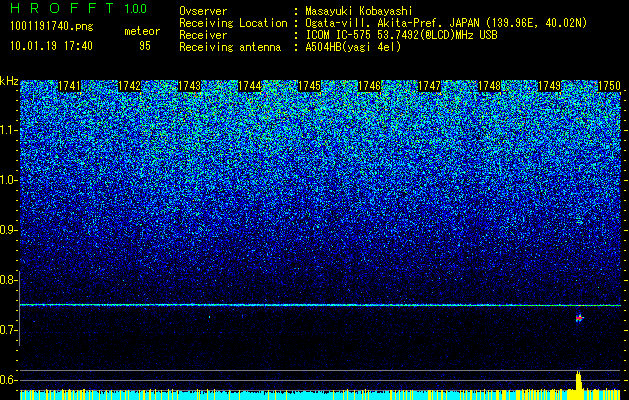Click the 1747 time marker label
Viewport: 629px width, 400px height.
click(x=429, y=86)
